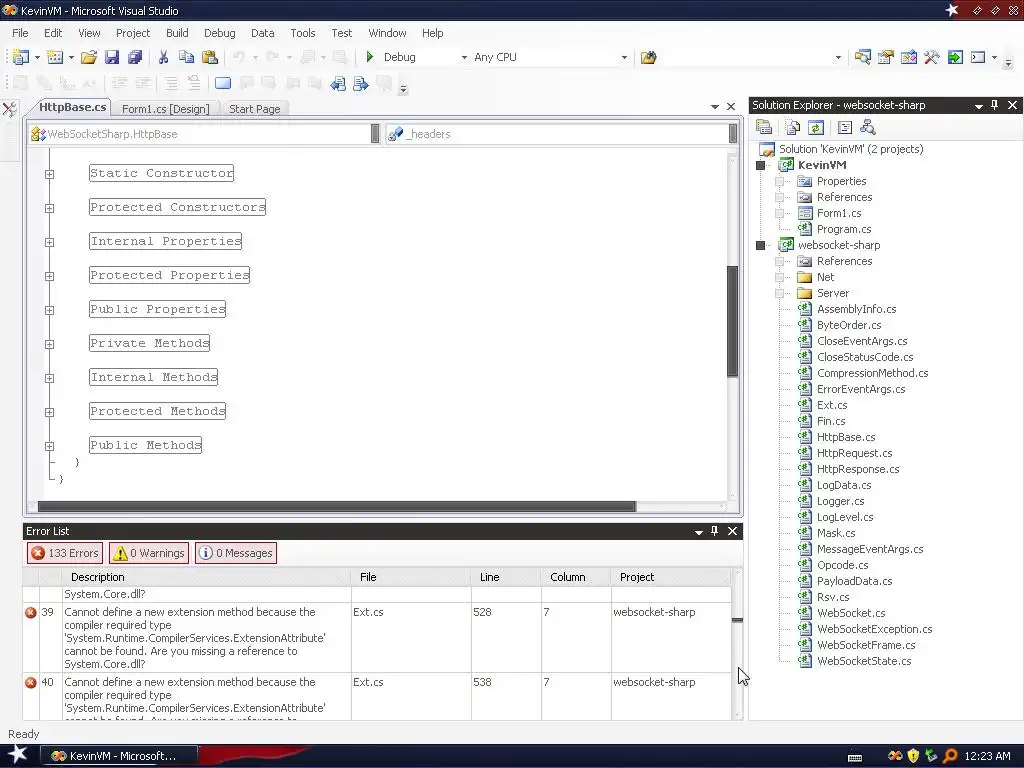Viewport: 1024px width, 768px height.
Task: Toggle the 0 Messages filter
Action: (x=236, y=553)
